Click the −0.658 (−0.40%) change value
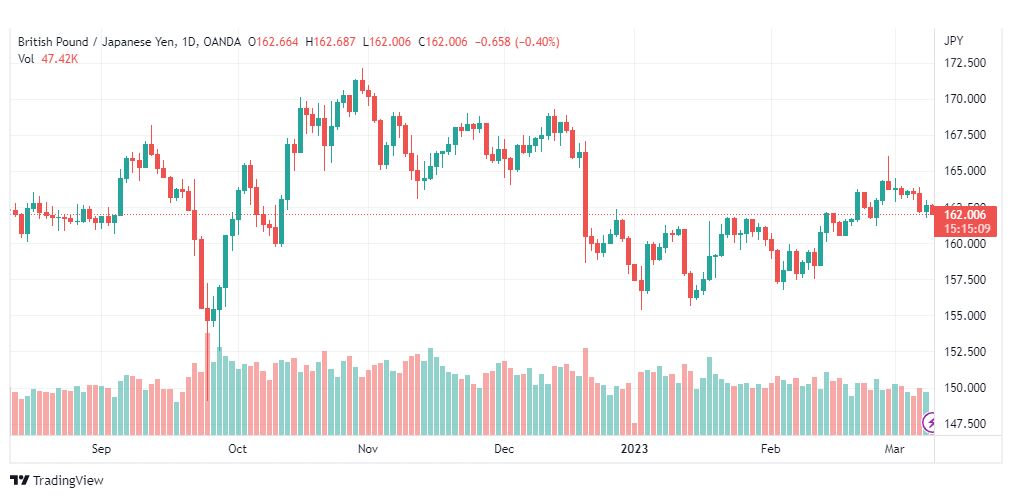This screenshot has height=498, width=1012. (517, 42)
